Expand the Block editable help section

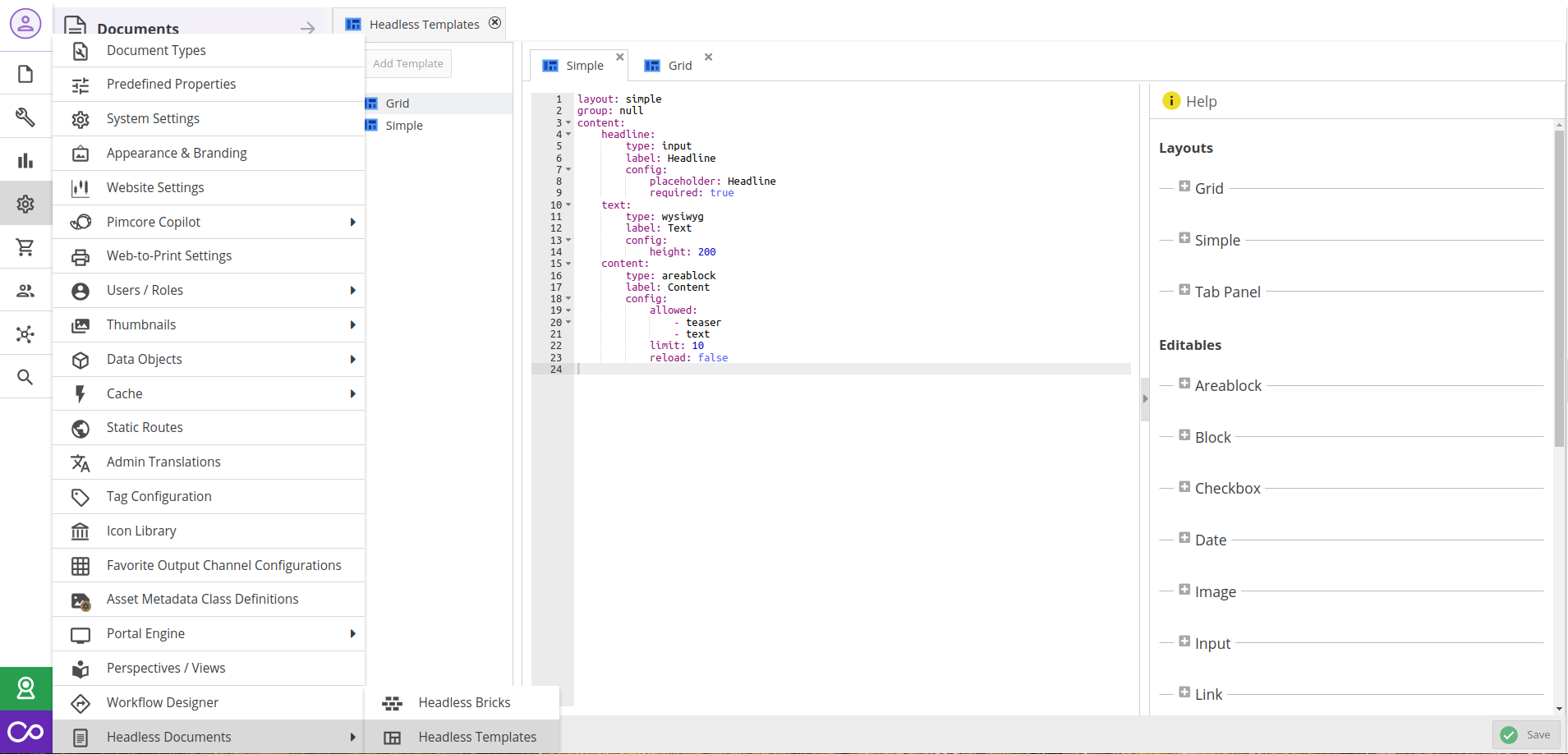[x=1184, y=435]
